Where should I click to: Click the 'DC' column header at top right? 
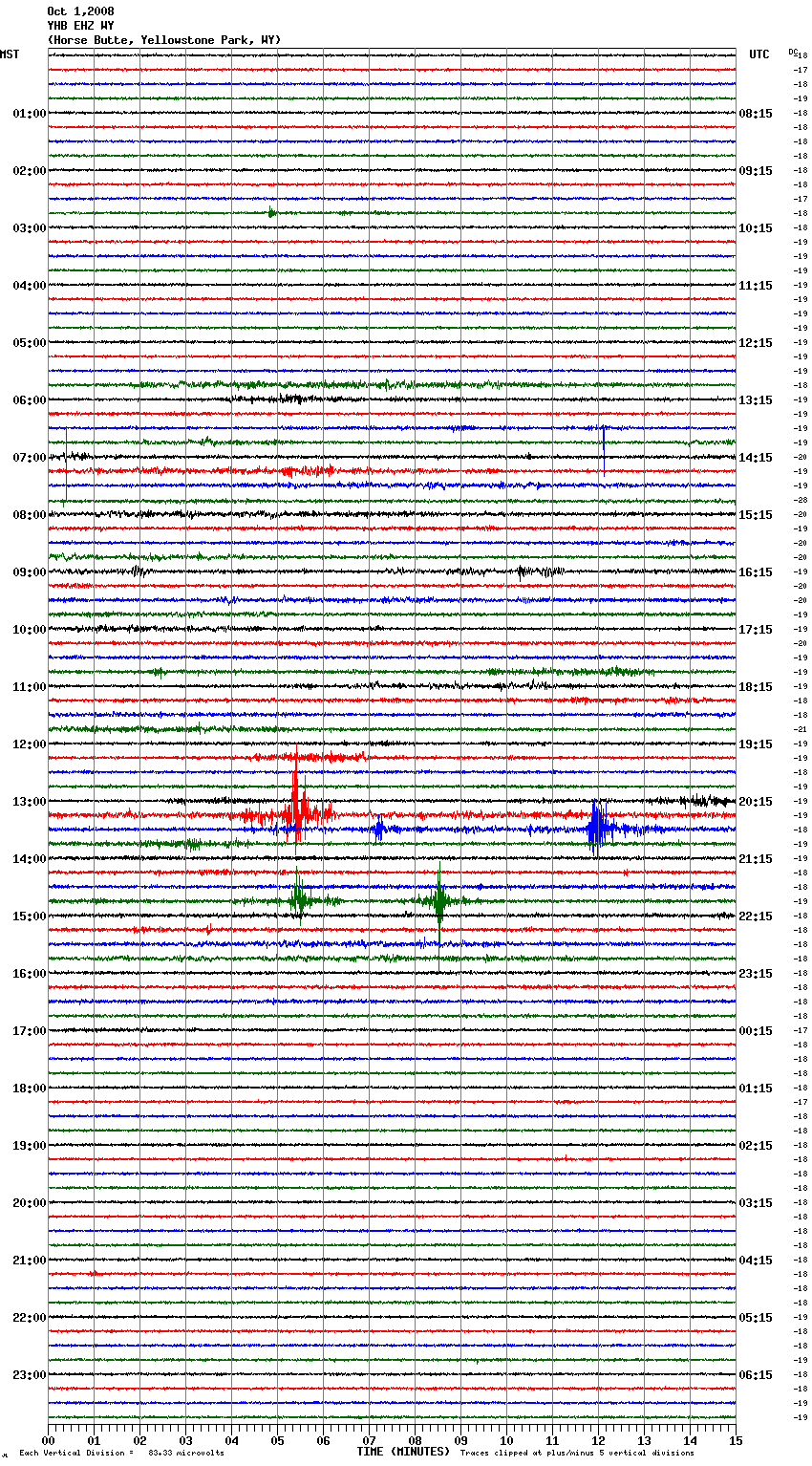[793, 52]
